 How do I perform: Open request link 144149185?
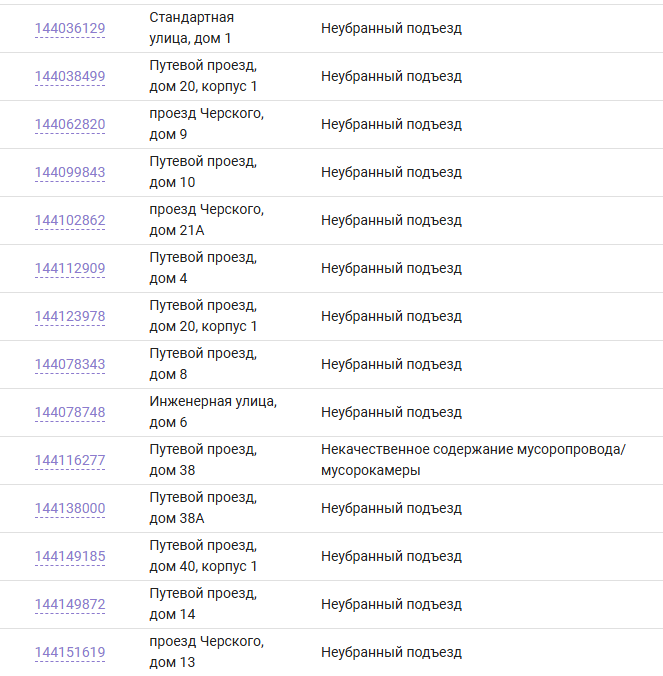click(69, 557)
